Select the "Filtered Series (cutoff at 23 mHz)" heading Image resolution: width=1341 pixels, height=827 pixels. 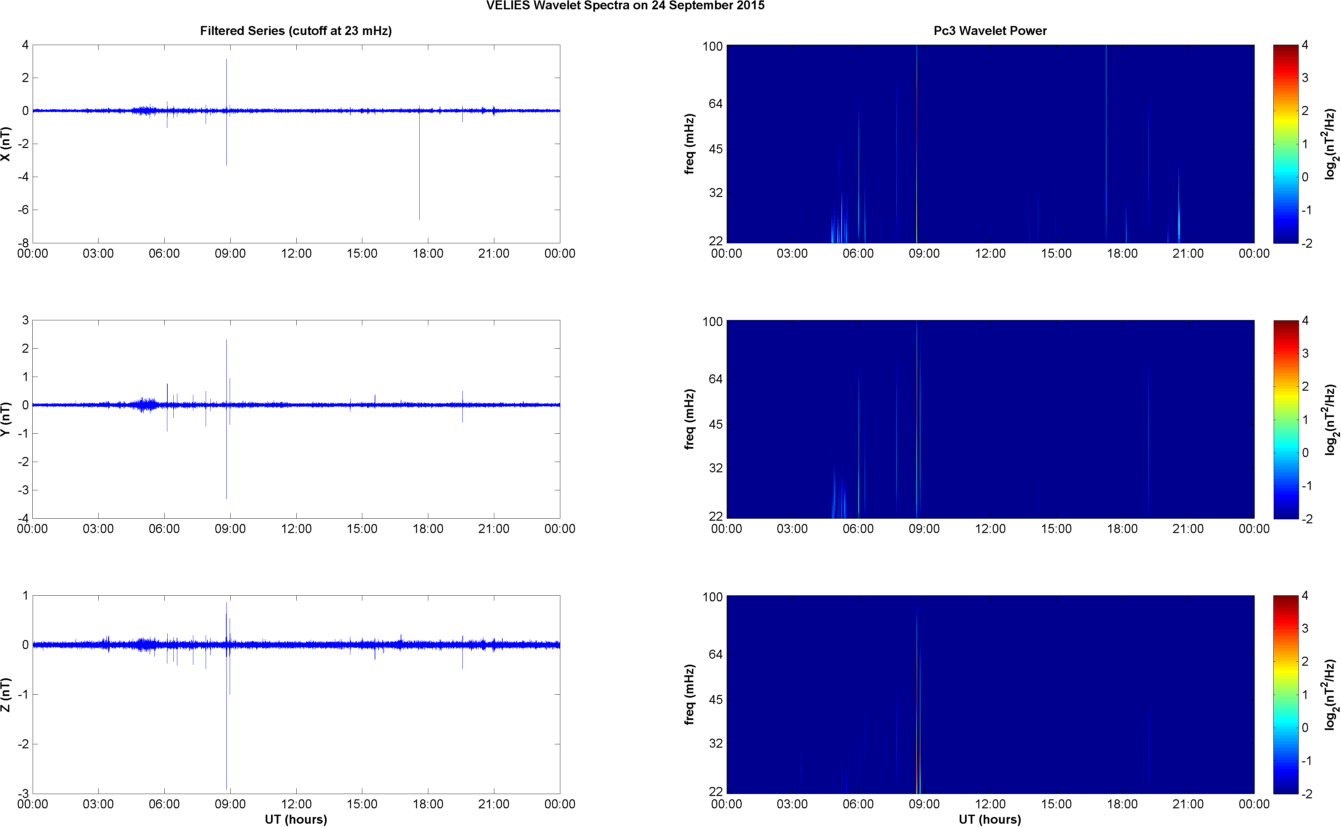pyautogui.click(x=296, y=31)
